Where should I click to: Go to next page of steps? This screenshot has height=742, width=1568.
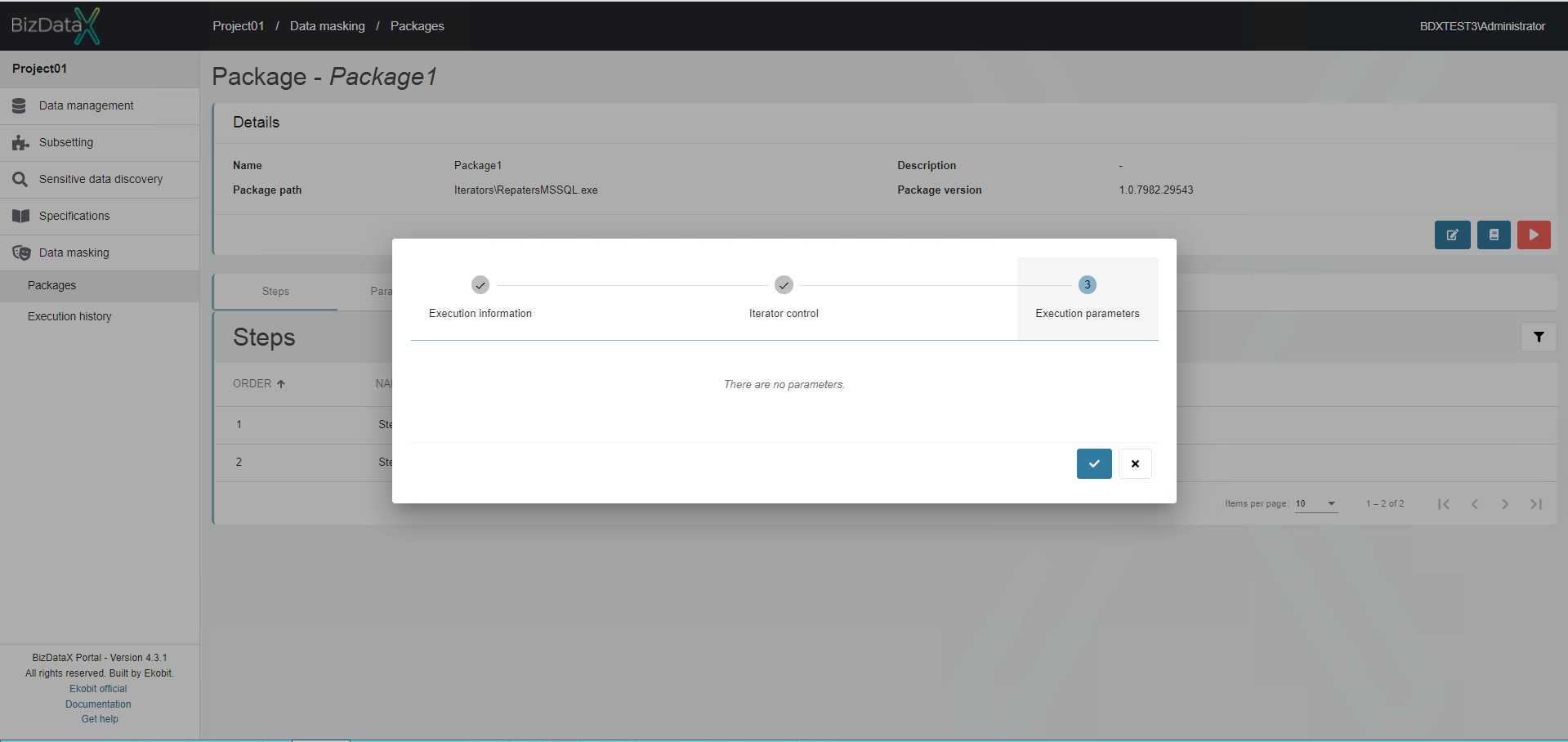coord(1505,504)
